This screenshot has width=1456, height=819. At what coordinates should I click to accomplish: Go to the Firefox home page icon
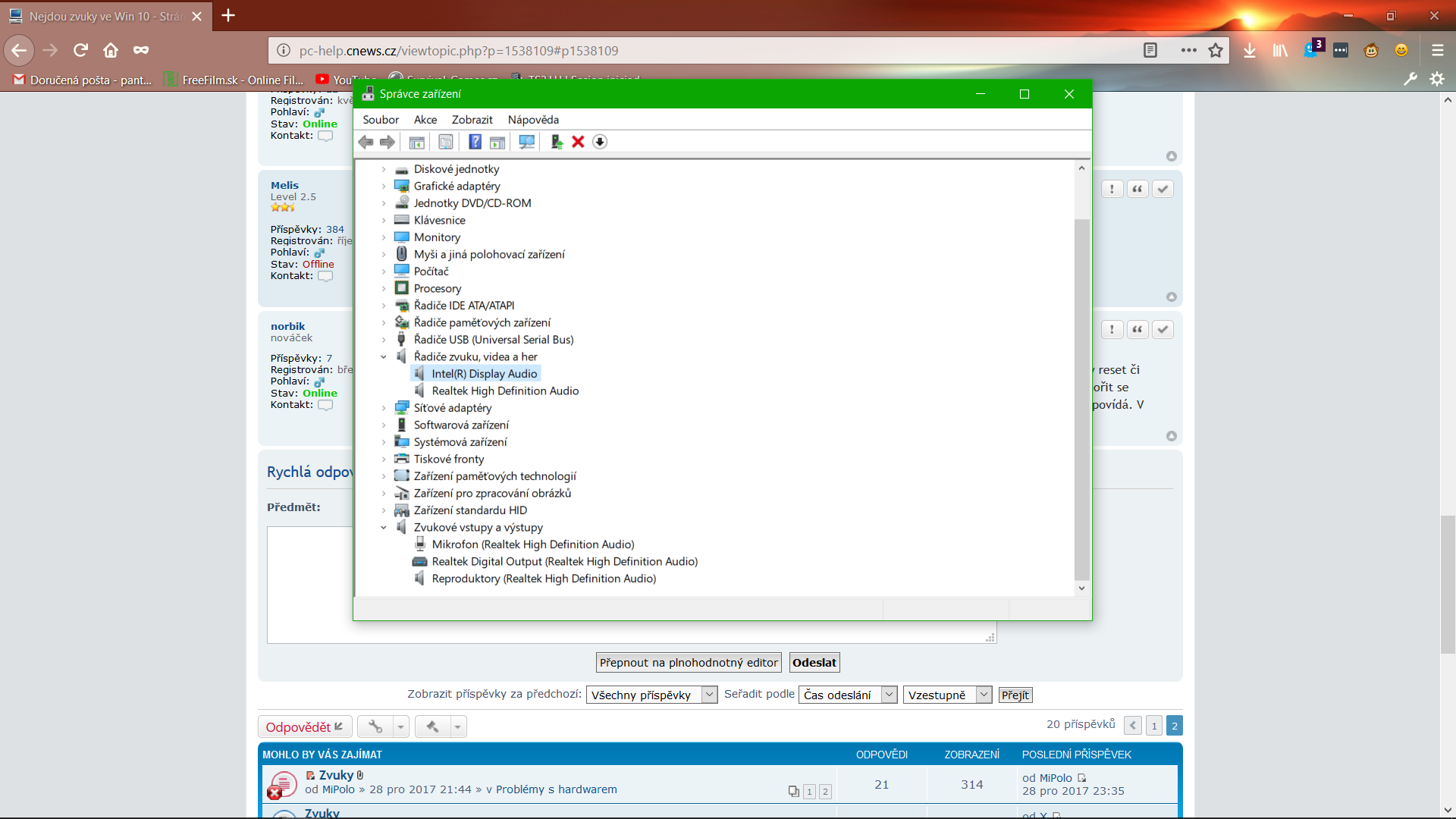(111, 51)
